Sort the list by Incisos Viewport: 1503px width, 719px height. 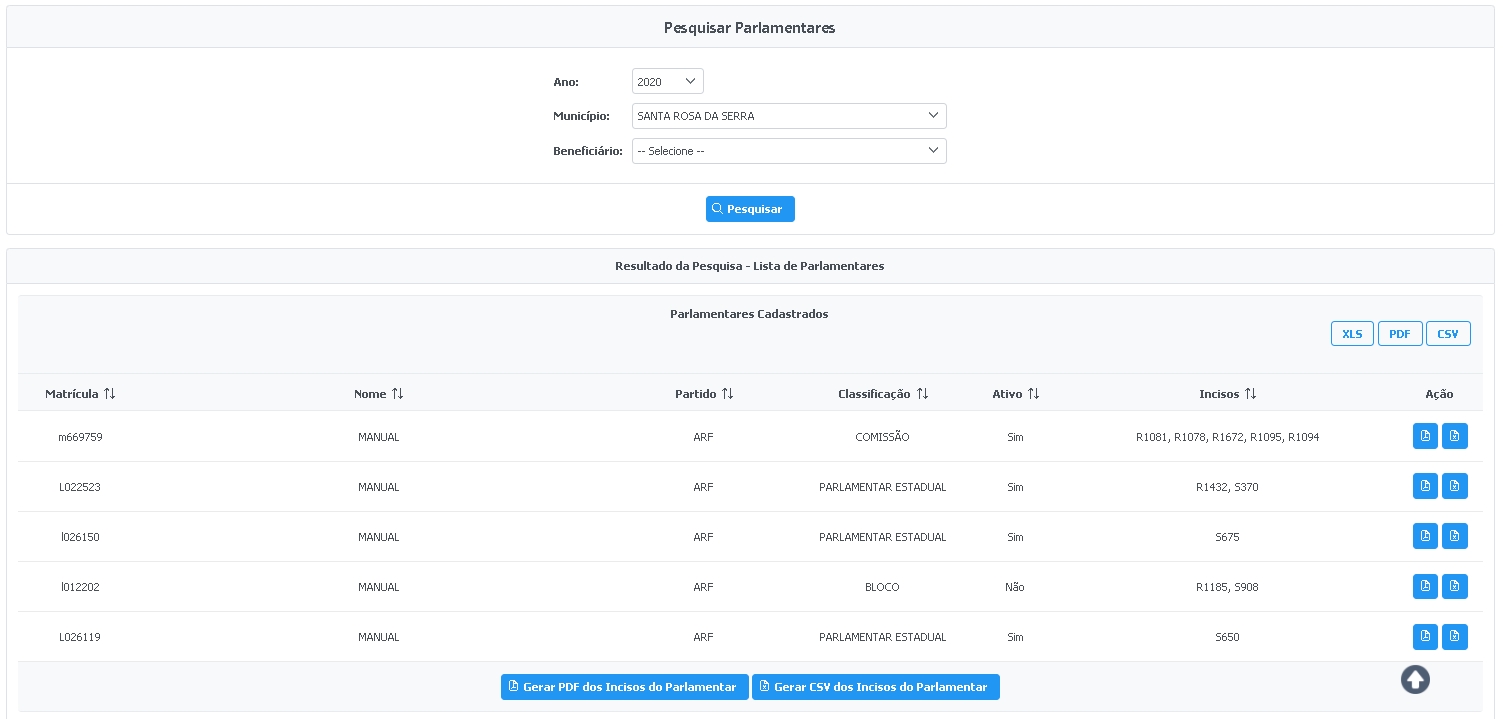coord(1250,394)
